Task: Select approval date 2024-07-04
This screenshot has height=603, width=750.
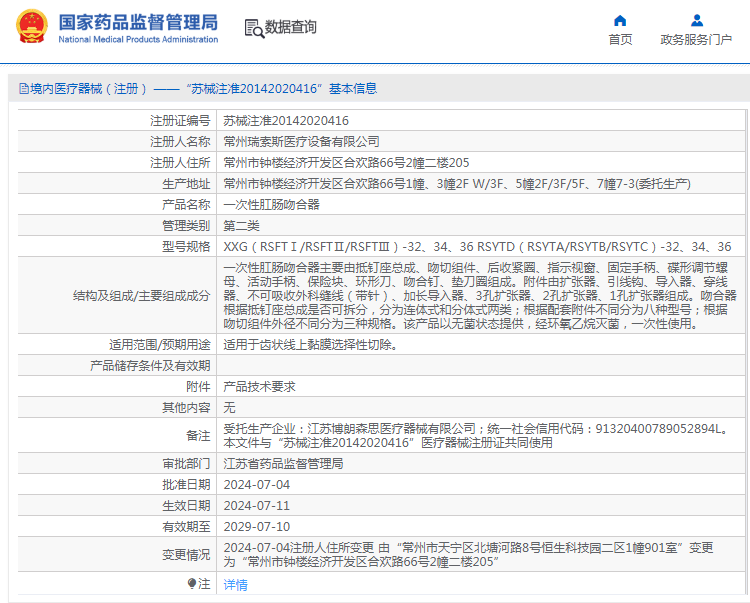Action: (x=256, y=485)
